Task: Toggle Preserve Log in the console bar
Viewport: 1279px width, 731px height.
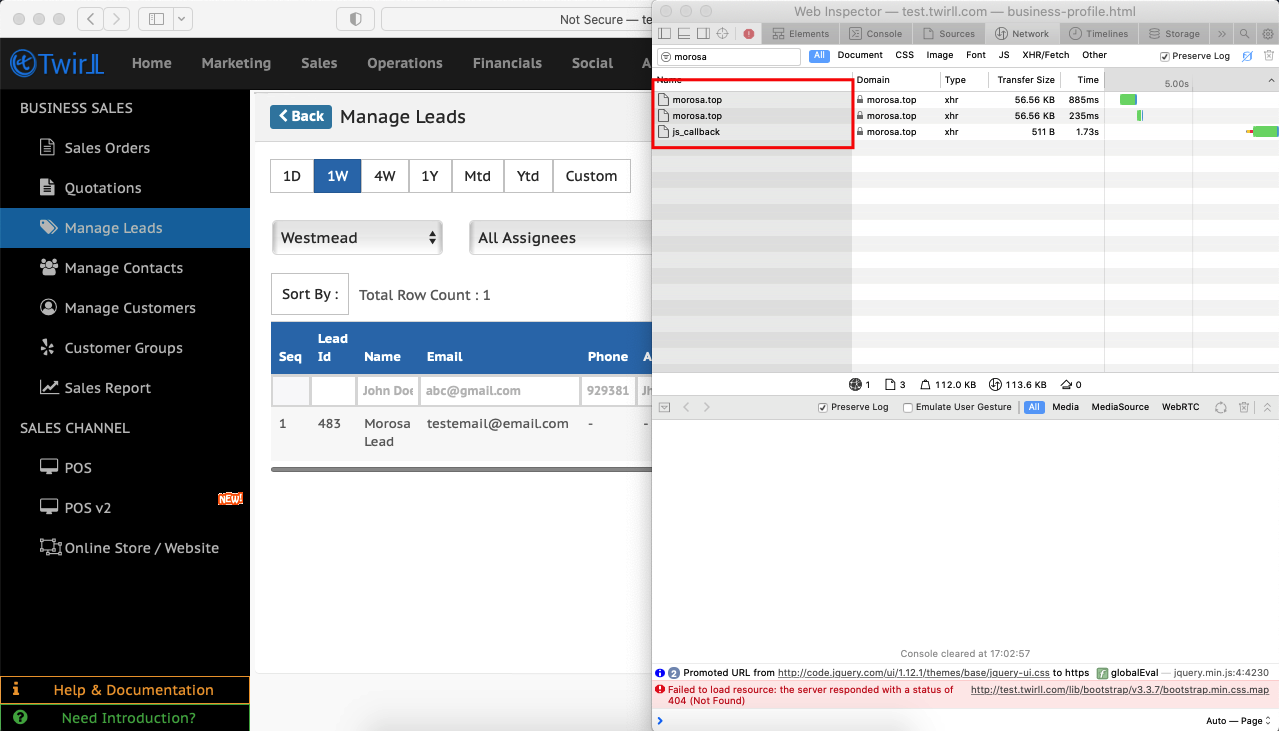Action: pyautogui.click(x=823, y=408)
